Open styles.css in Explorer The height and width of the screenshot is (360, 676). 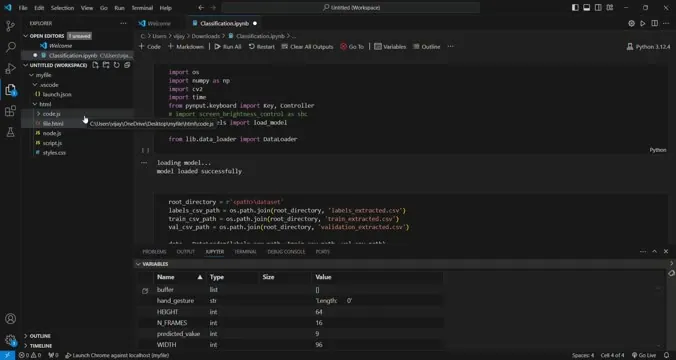click(54, 153)
